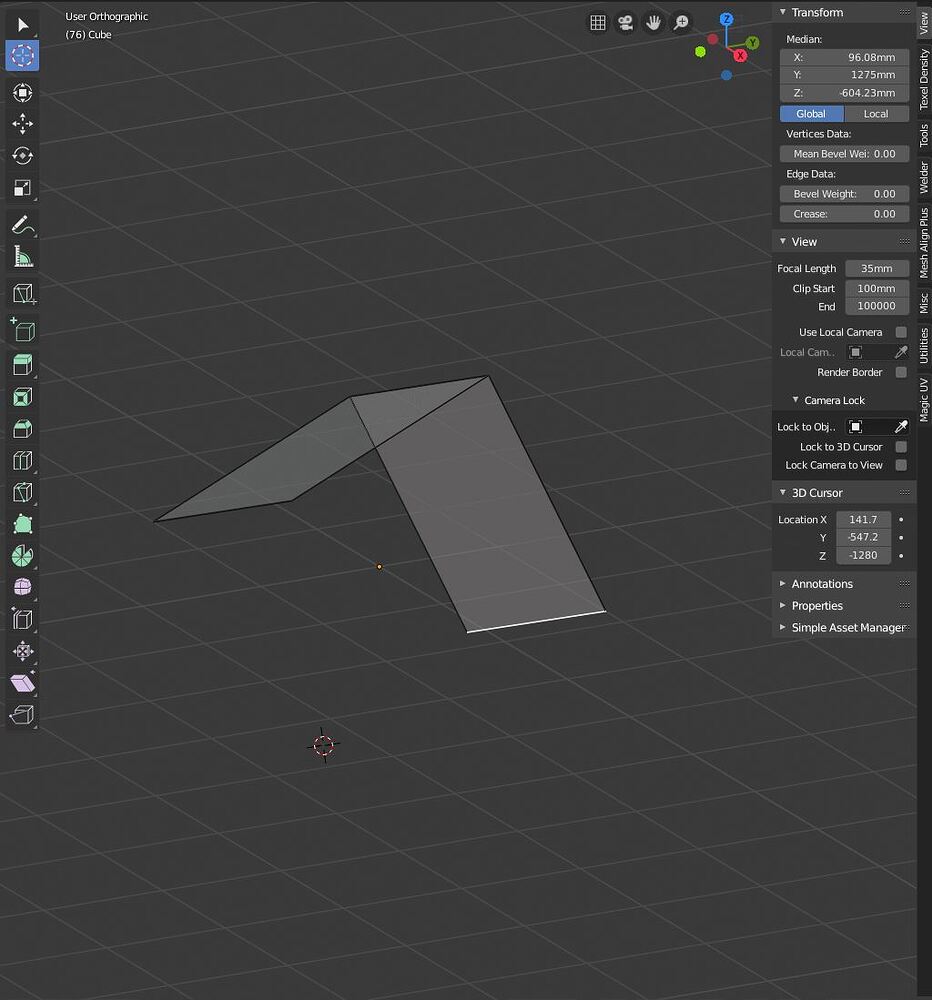This screenshot has width=932, height=1000.
Task: Switch transform to Global
Action: [x=811, y=114]
